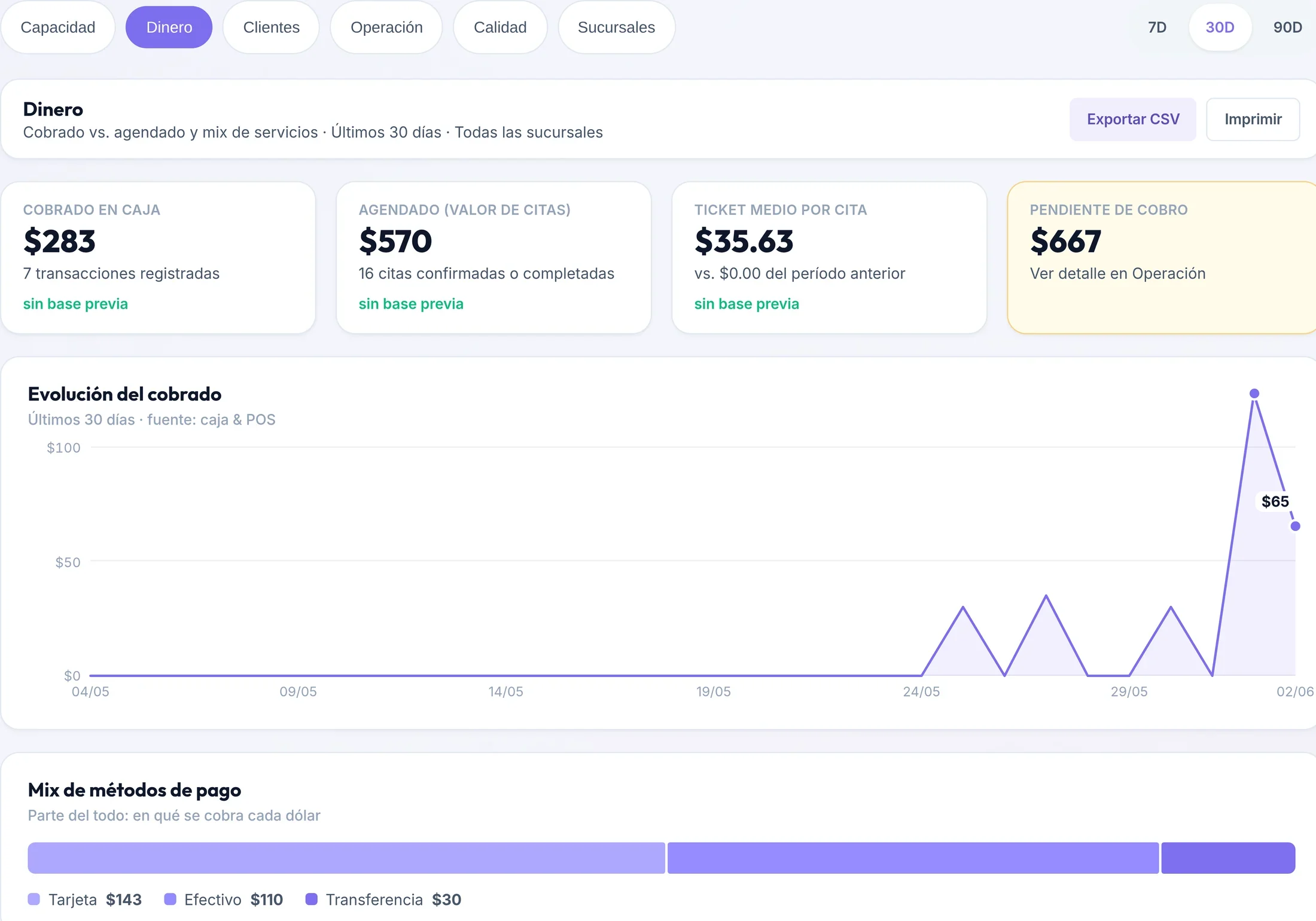Click '16 citas confirmadas o completadas' text
The image size is (1316, 921).
pos(486,274)
